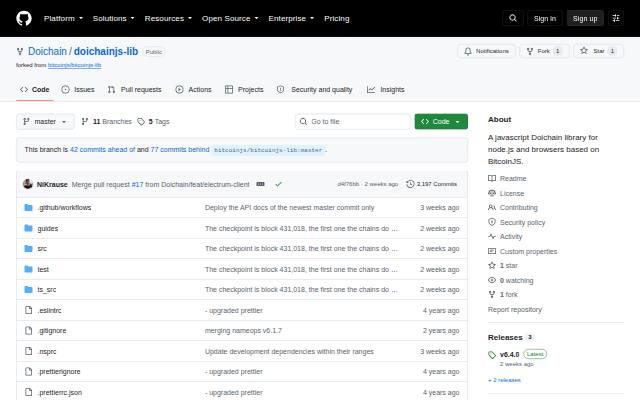
Task: Click the Notifications bell button
Action: [487, 51]
